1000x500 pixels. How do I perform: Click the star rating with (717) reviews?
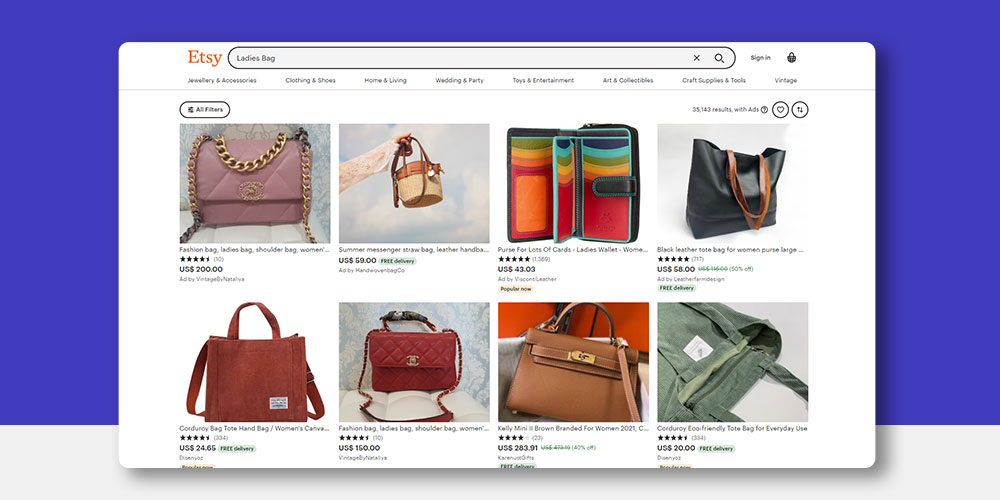(680, 260)
